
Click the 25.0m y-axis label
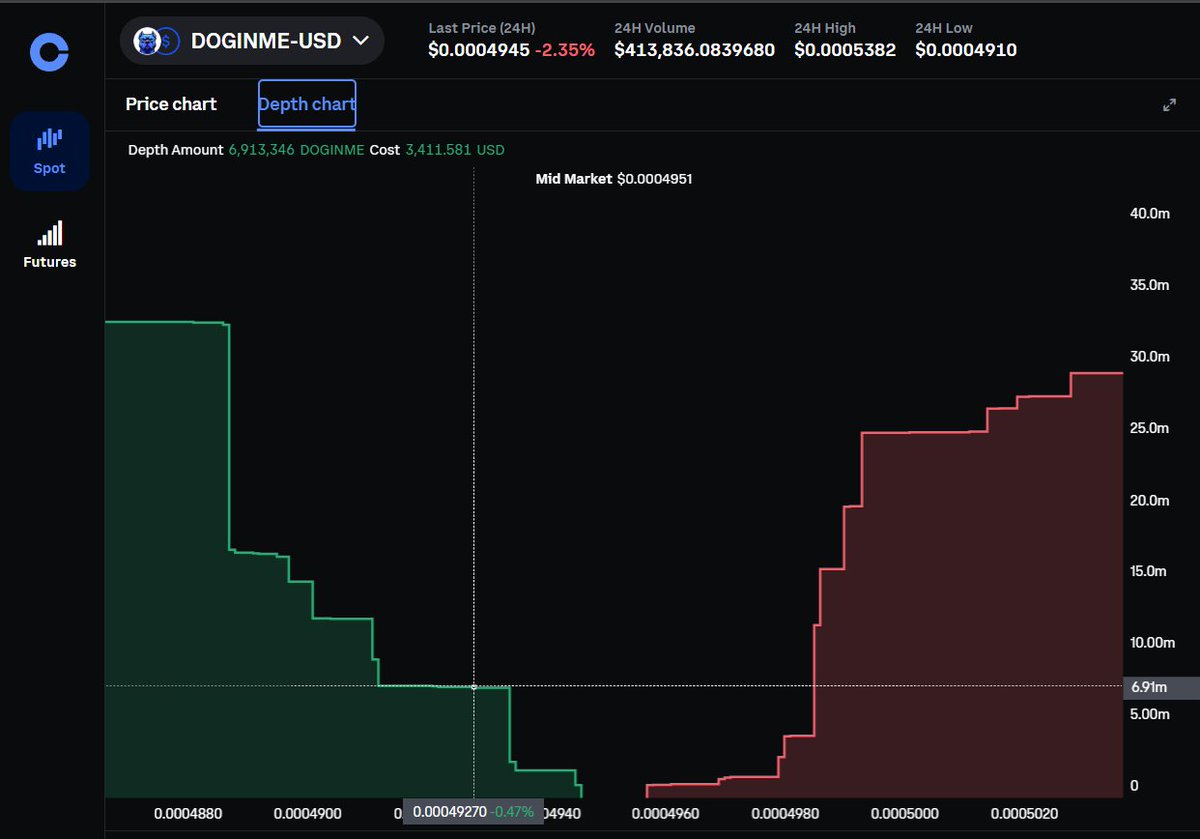tap(1148, 428)
